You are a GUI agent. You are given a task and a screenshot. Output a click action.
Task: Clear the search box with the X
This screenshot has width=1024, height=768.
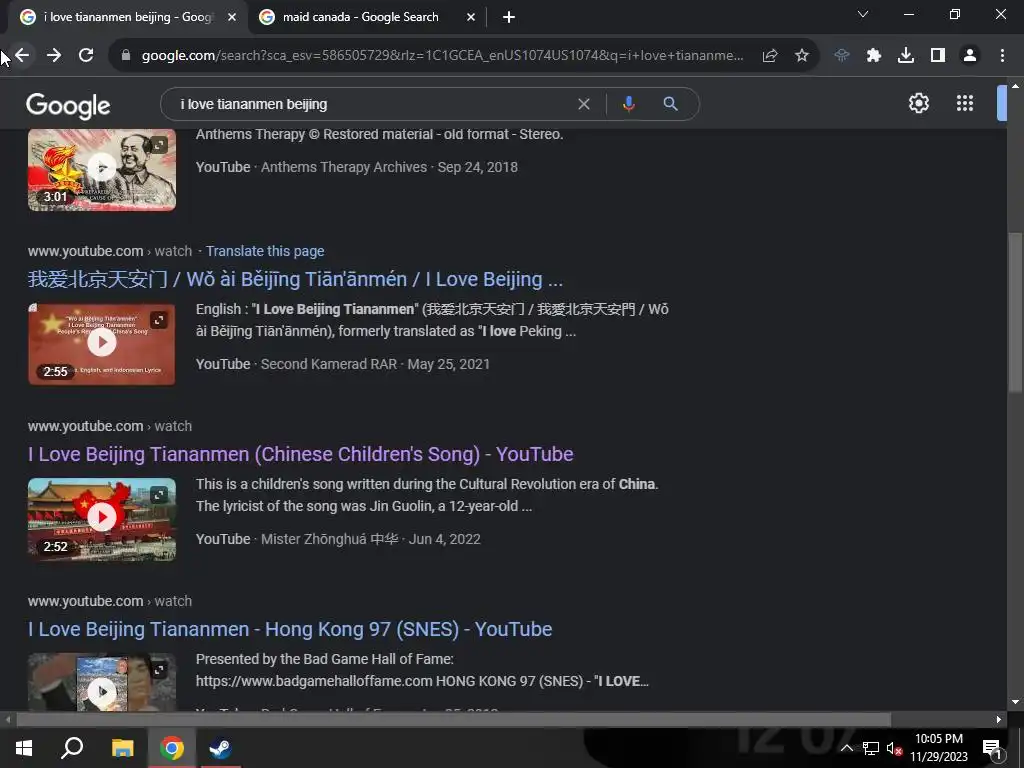coord(584,104)
